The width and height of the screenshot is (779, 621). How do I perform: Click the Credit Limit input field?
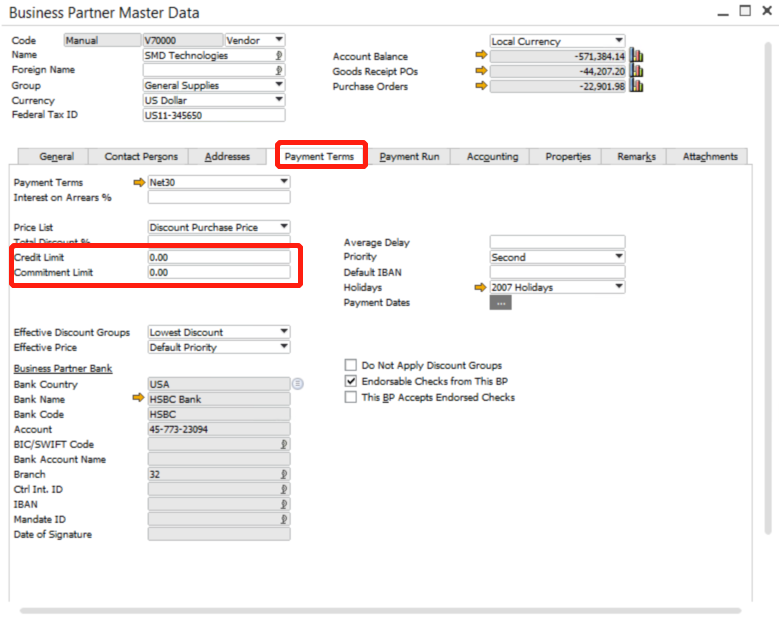point(219,257)
